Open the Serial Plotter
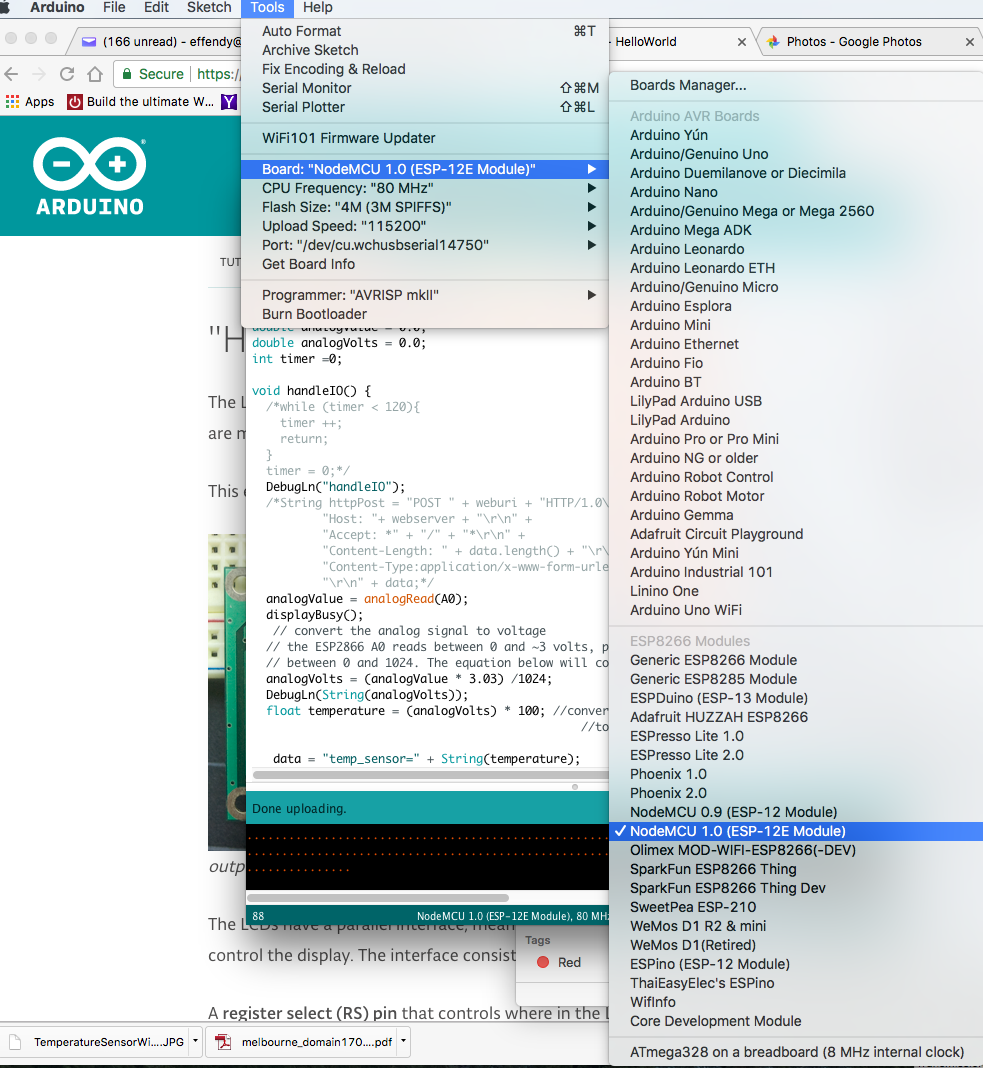 302,107
